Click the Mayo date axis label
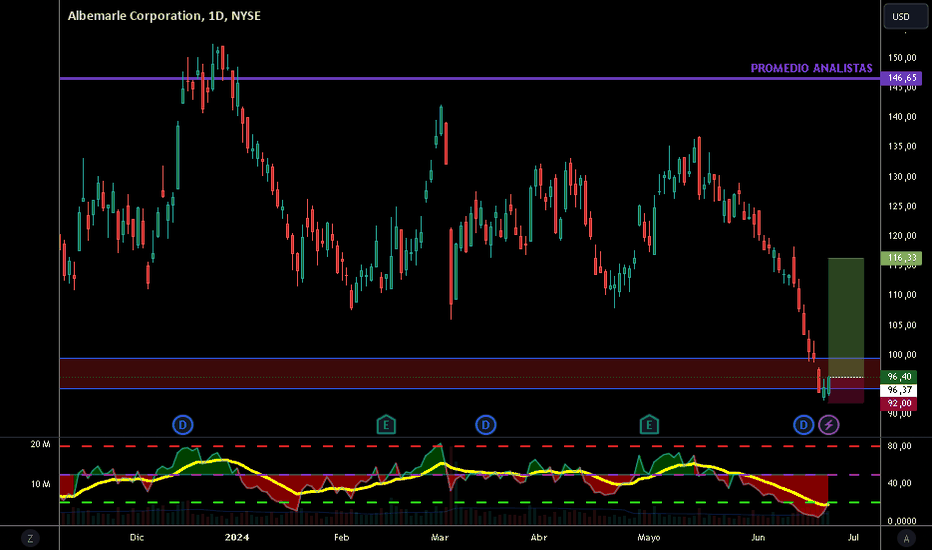The width and height of the screenshot is (932, 550). [x=648, y=538]
